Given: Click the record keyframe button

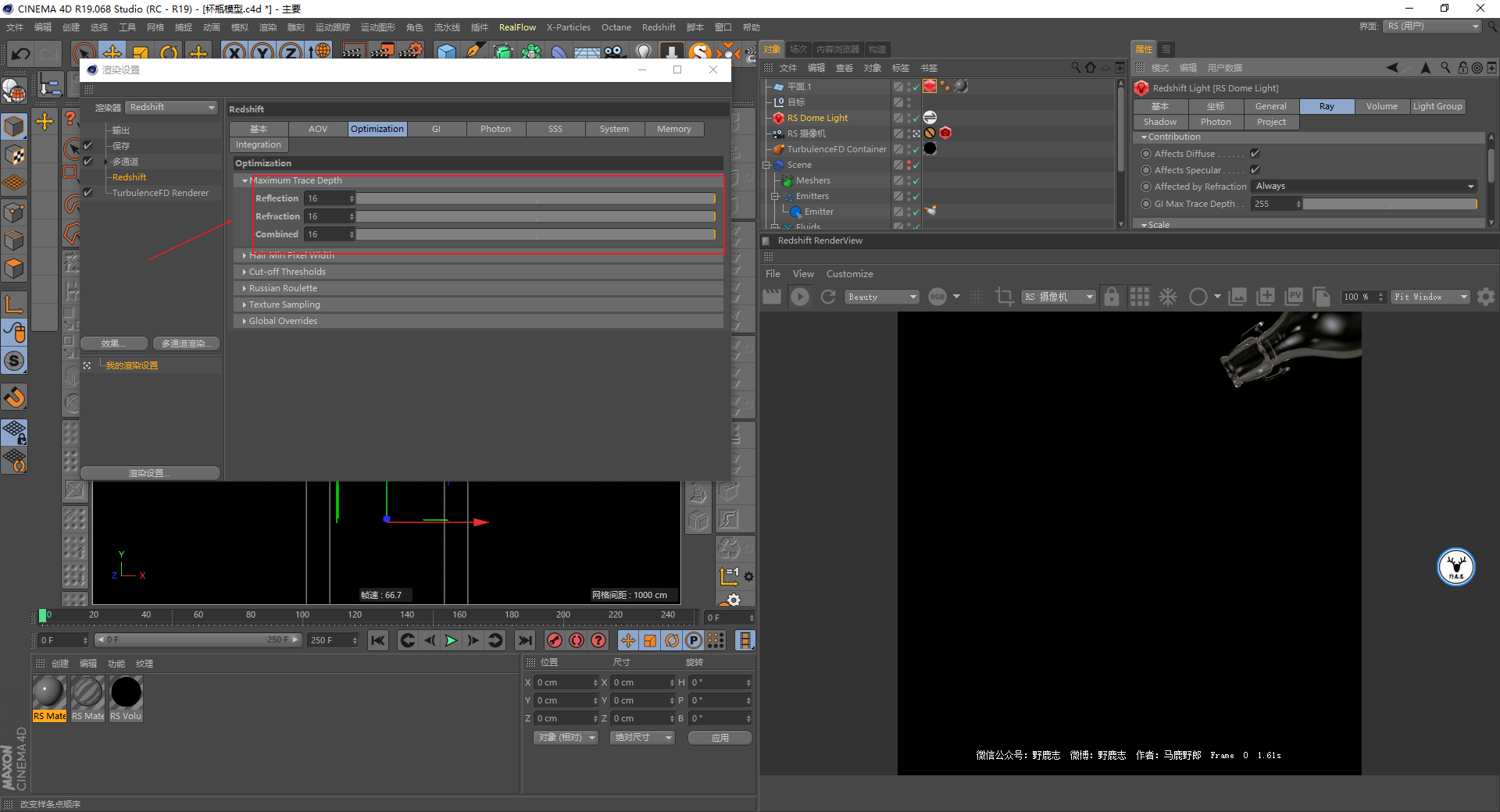Looking at the screenshot, I should click(555, 641).
